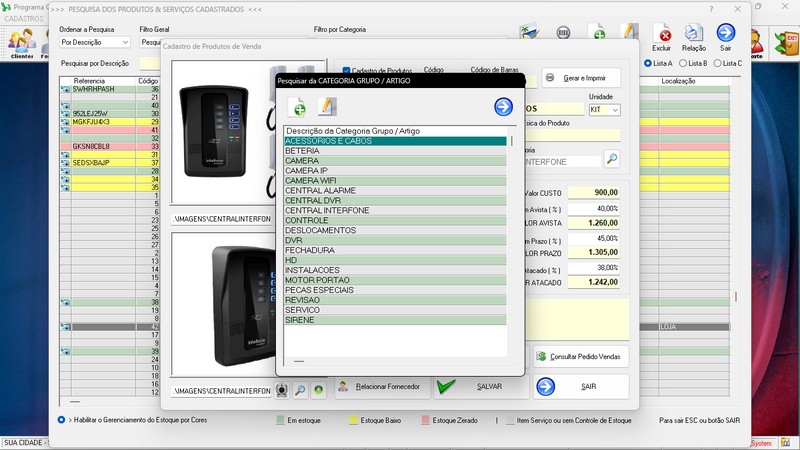The image size is (800, 450).
Task: Click the blue arrow exit icon in category dialog
Action: click(503, 107)
